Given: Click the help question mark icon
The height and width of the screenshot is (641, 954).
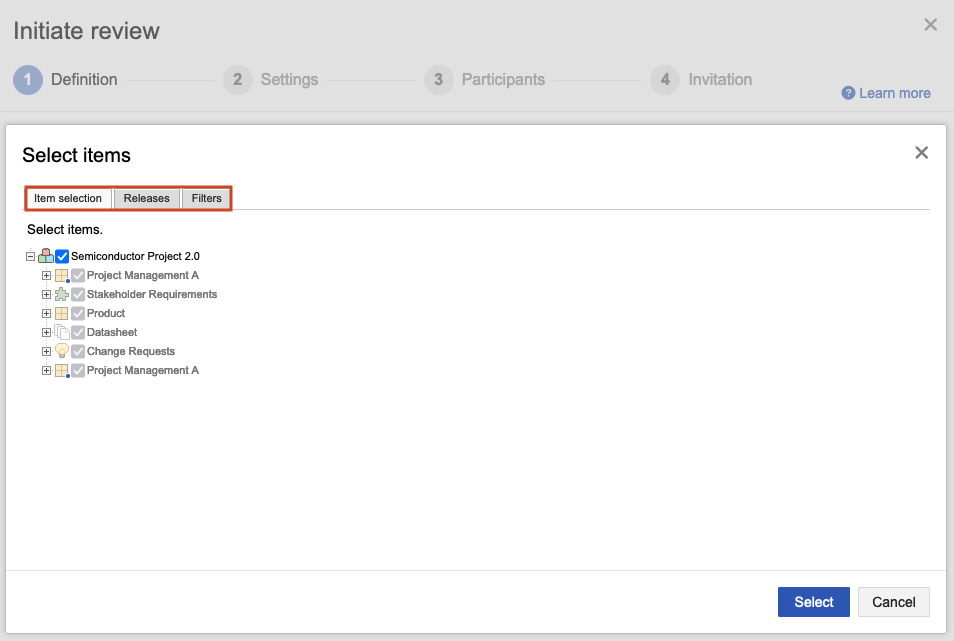Looking at the screenshot, I should [849, 93].
